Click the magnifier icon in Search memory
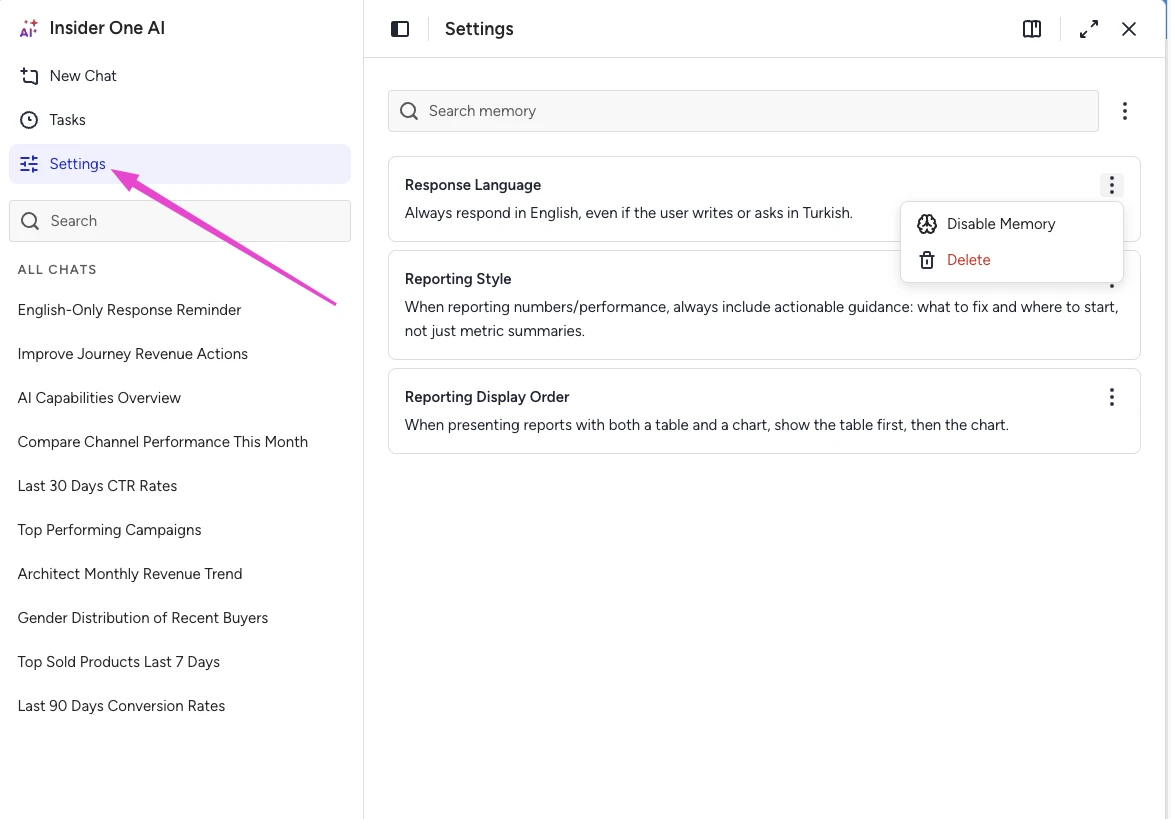 click(409, 111)
